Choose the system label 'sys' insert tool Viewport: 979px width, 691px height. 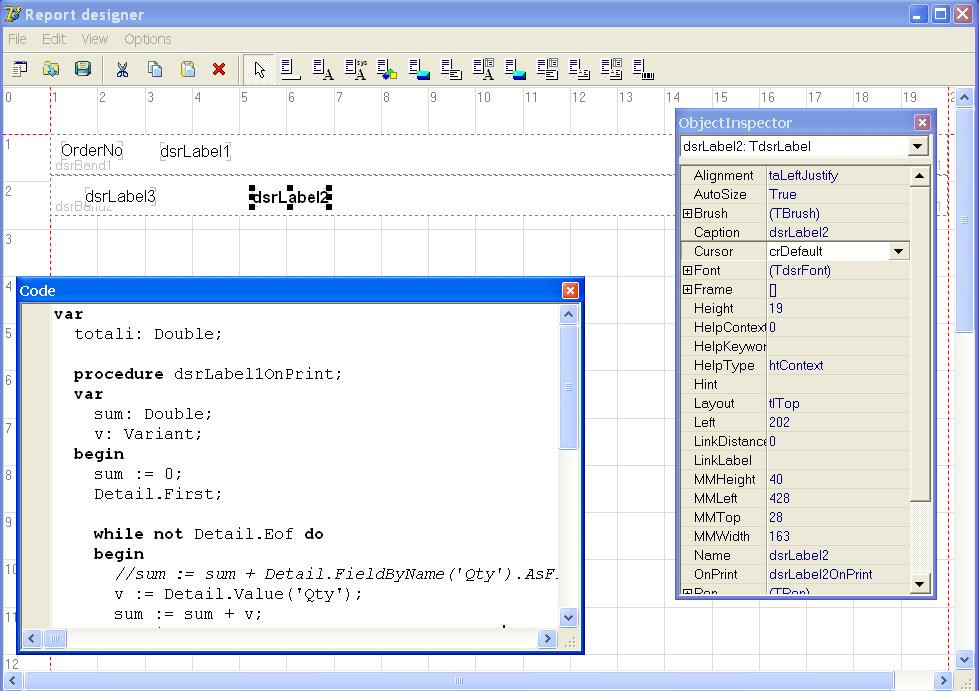point(355,69)
